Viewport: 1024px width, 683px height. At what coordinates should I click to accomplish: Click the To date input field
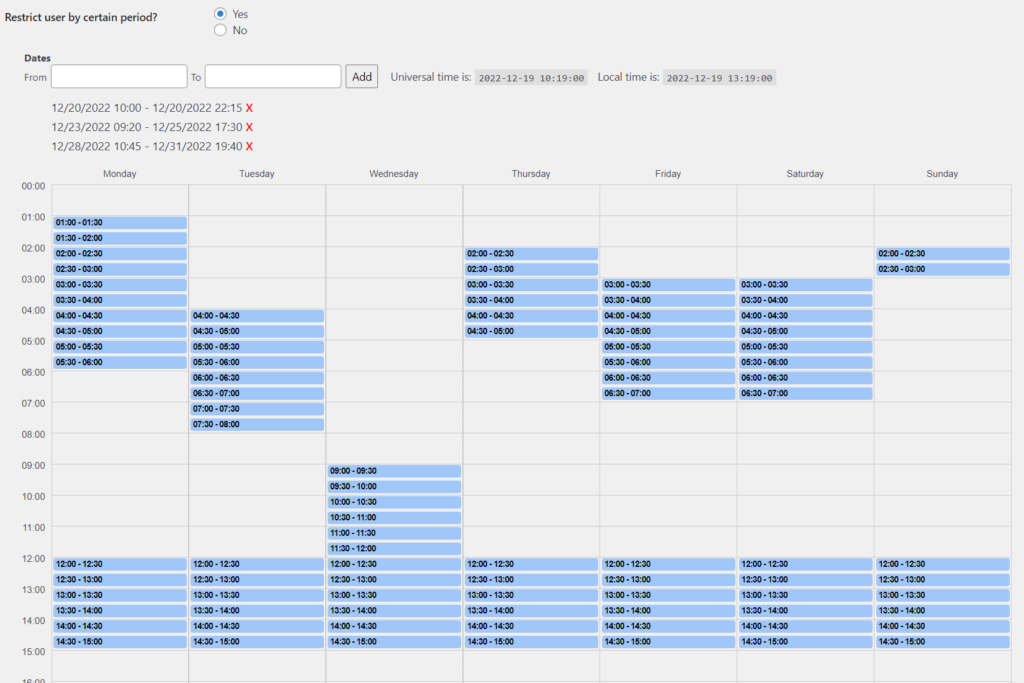pyautogui.click(x=273, y=76)
